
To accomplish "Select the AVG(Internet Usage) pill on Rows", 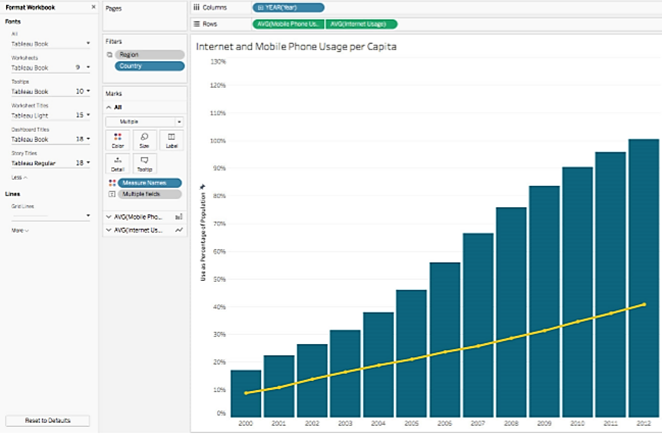I will 361,24.
